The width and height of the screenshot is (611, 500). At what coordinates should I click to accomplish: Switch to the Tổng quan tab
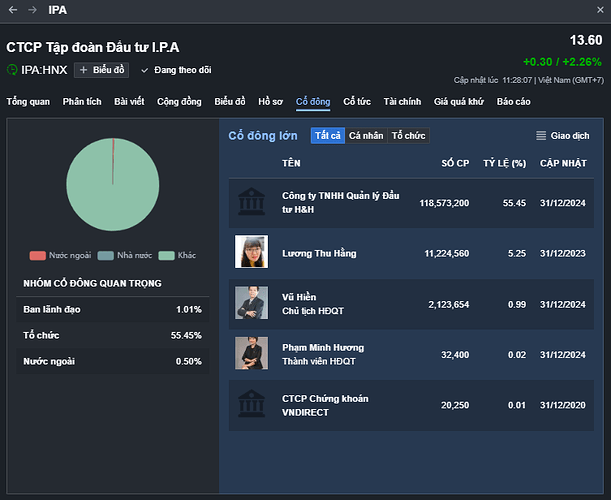[29, 102]
